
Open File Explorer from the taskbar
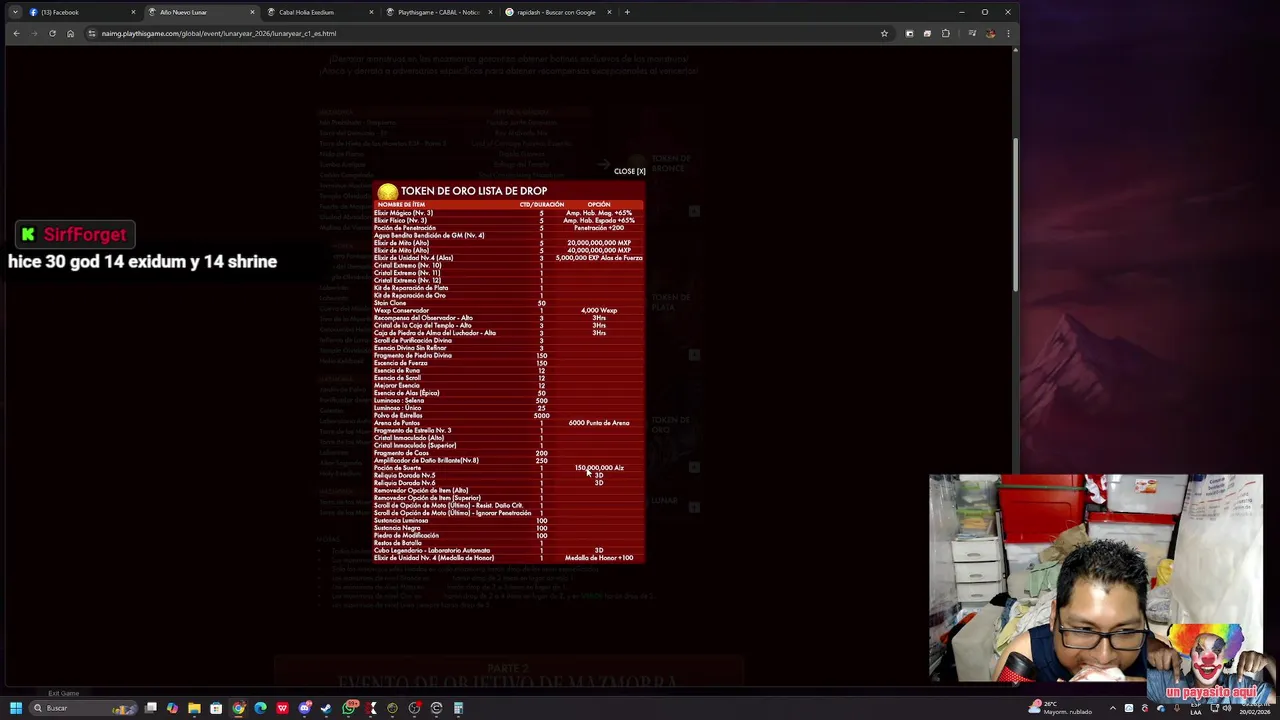[194, 708]
